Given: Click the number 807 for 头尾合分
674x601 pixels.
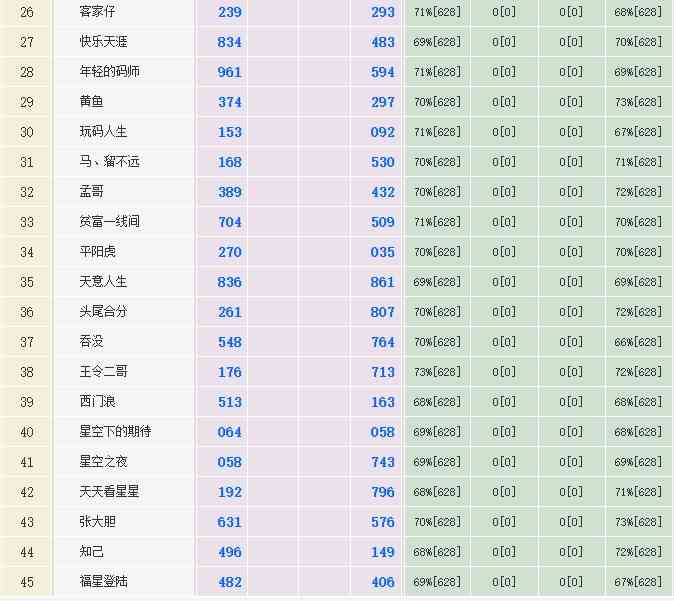Looking at the screenshot, I should [382, 312].
